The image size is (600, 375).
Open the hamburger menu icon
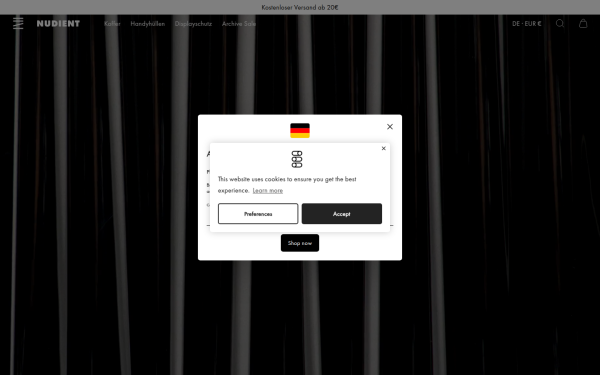tap(18, 23)
